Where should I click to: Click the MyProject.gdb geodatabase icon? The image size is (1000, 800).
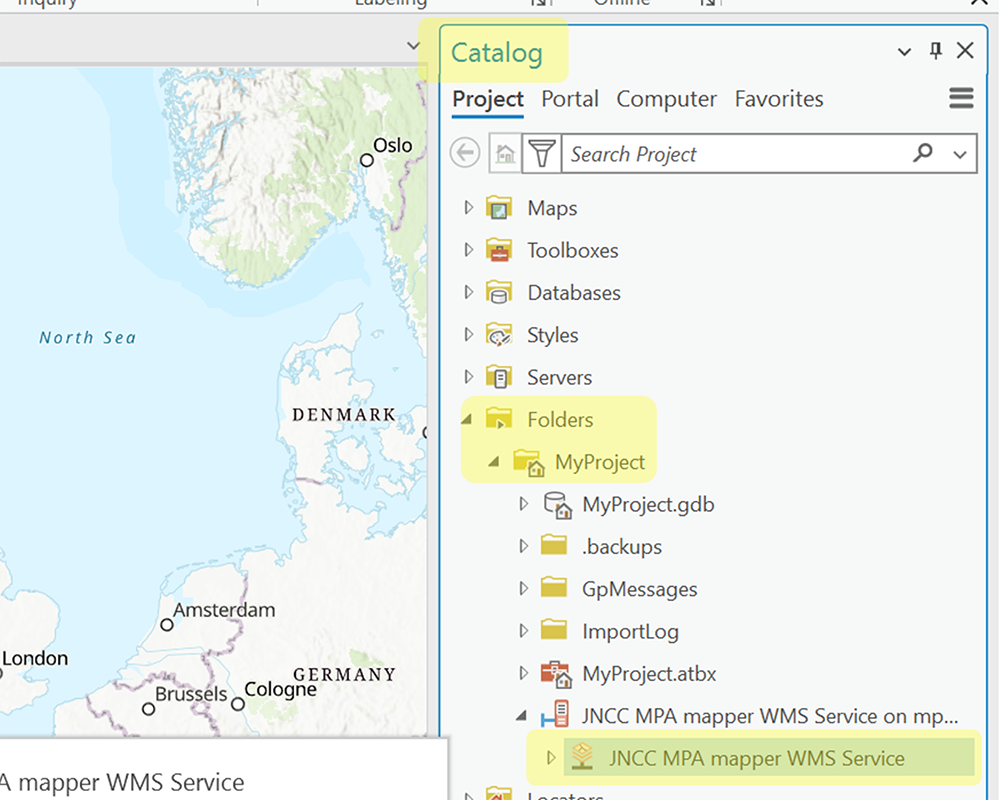[557, 504]
